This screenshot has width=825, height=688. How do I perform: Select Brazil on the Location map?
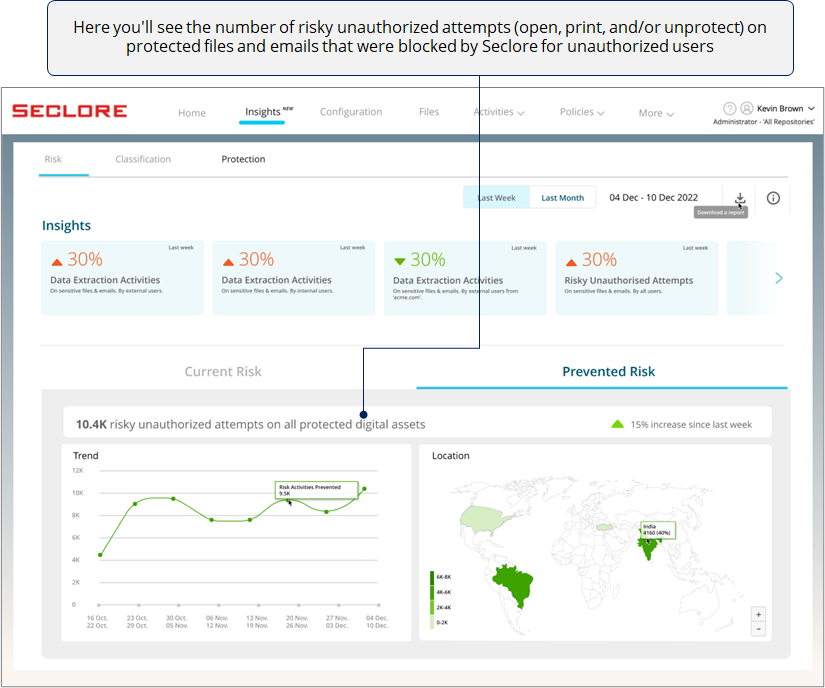(x=515, y=583)
